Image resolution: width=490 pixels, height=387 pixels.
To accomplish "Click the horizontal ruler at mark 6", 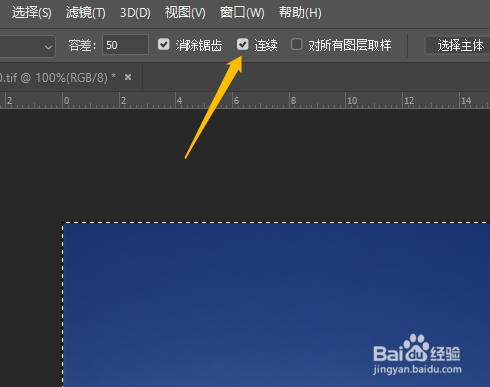I will 236,100.
